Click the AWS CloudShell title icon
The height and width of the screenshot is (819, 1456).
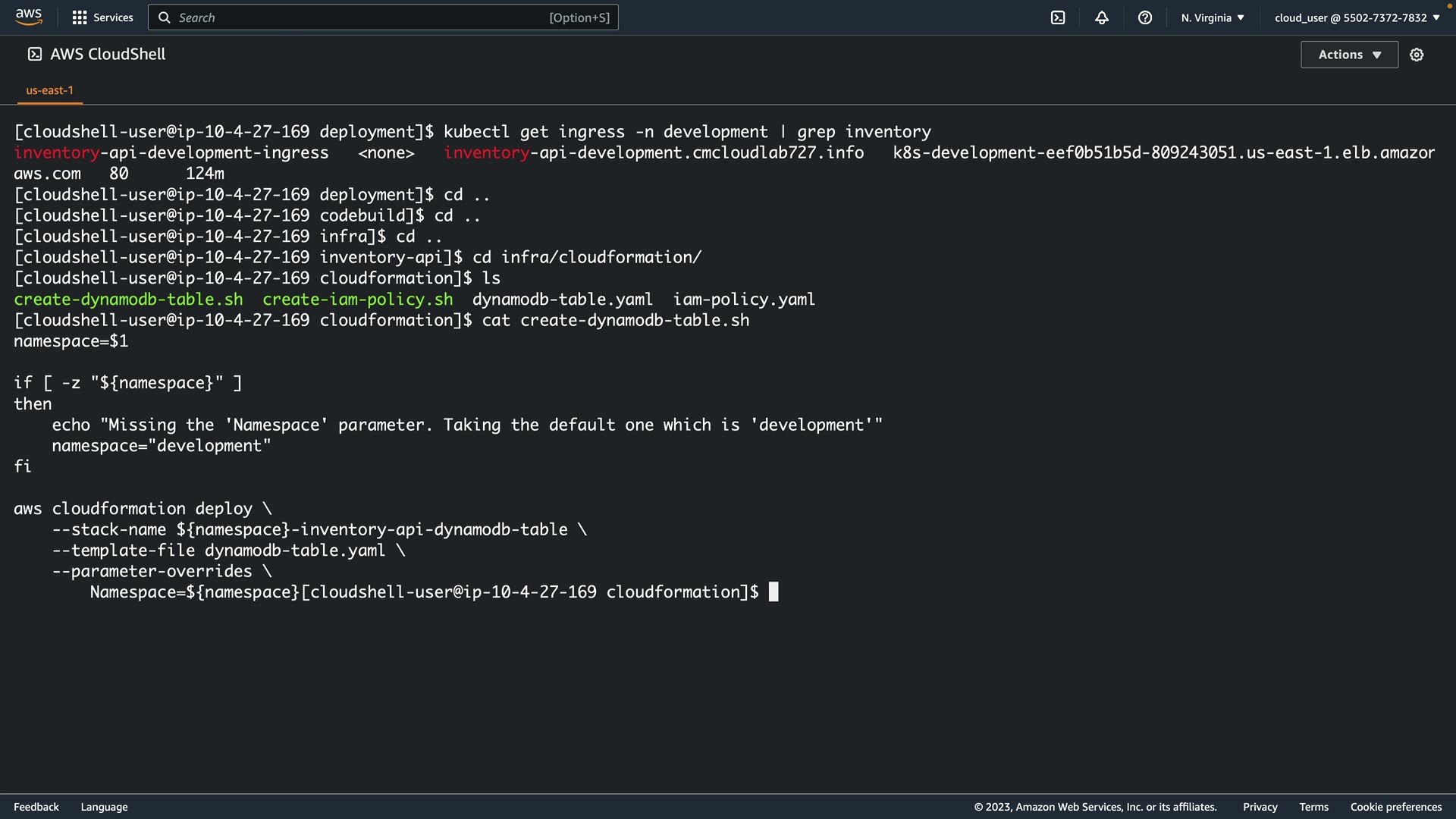(35, 54)
